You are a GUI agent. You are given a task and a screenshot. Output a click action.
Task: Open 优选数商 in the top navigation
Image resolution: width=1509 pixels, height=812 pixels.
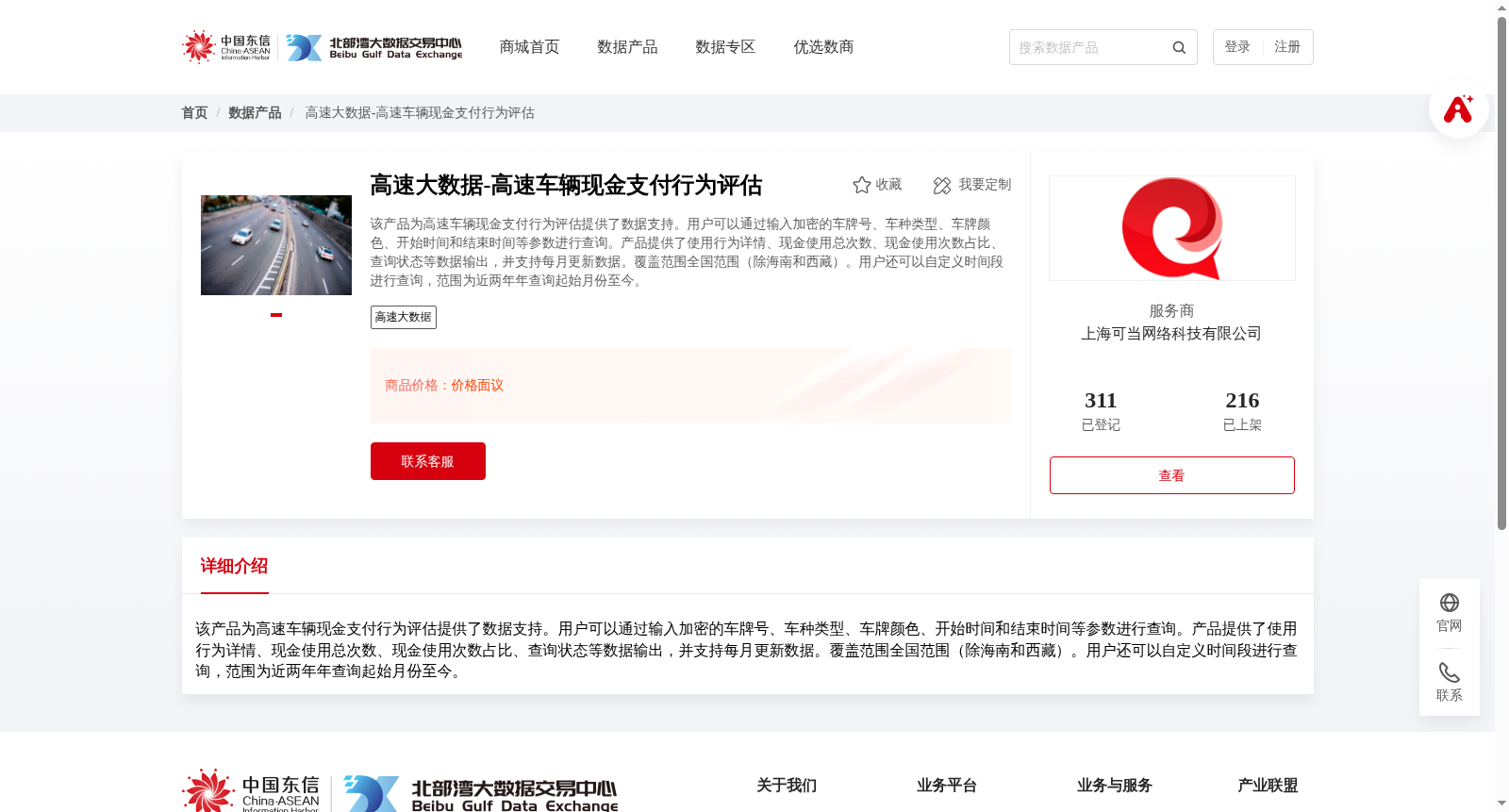coord(823,47)
